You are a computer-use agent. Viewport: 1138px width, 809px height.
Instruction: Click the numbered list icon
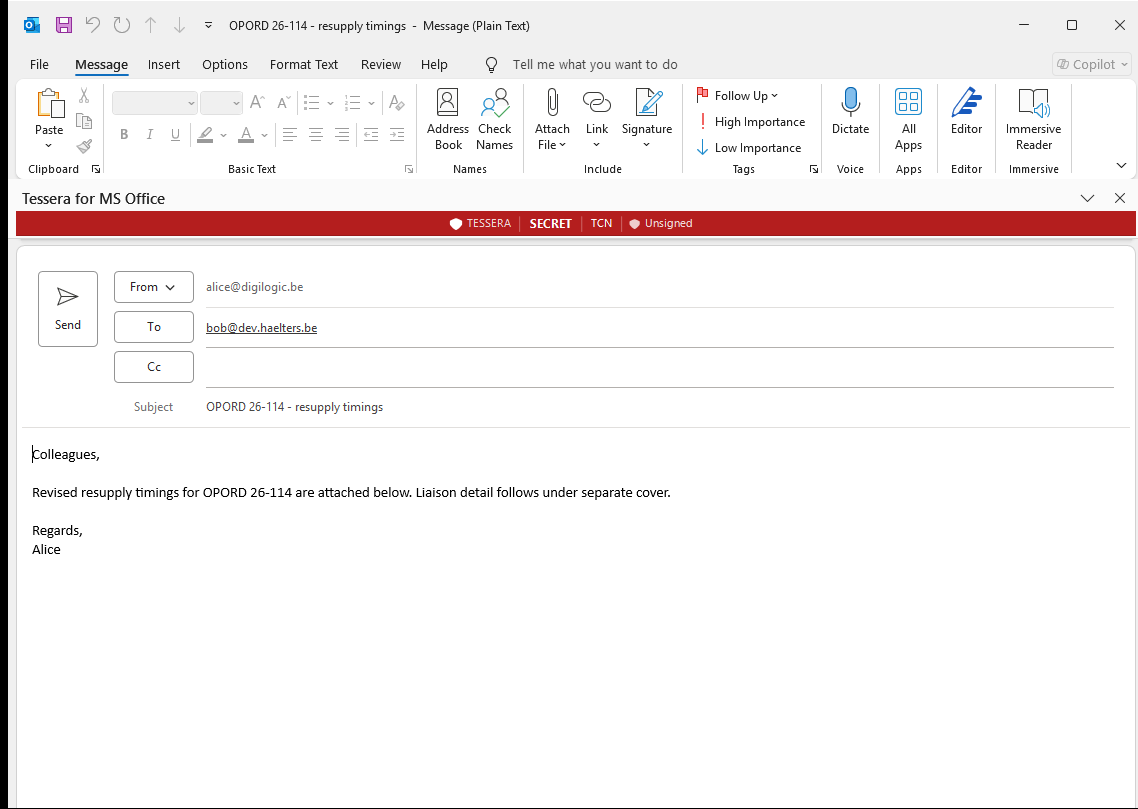coord(353,103)
